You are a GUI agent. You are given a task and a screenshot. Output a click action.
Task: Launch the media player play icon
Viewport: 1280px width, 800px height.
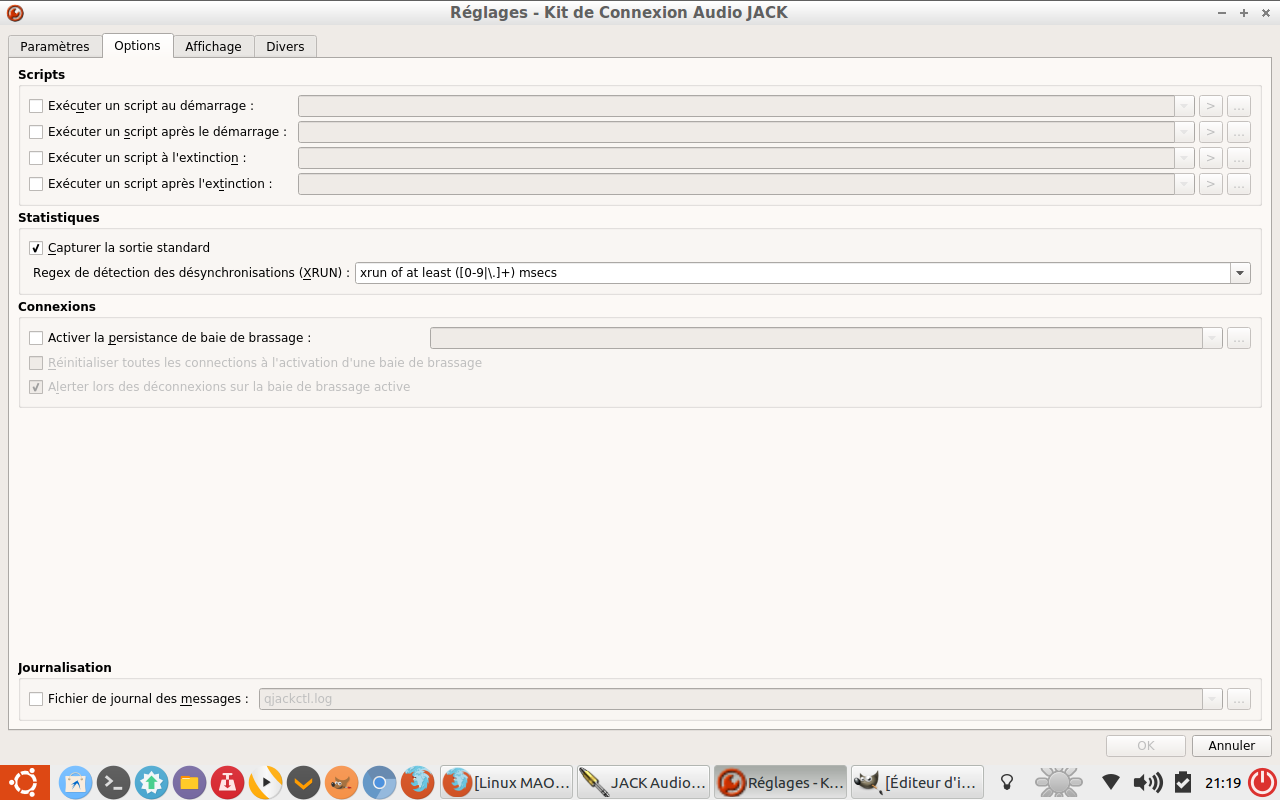coord(266,782)
